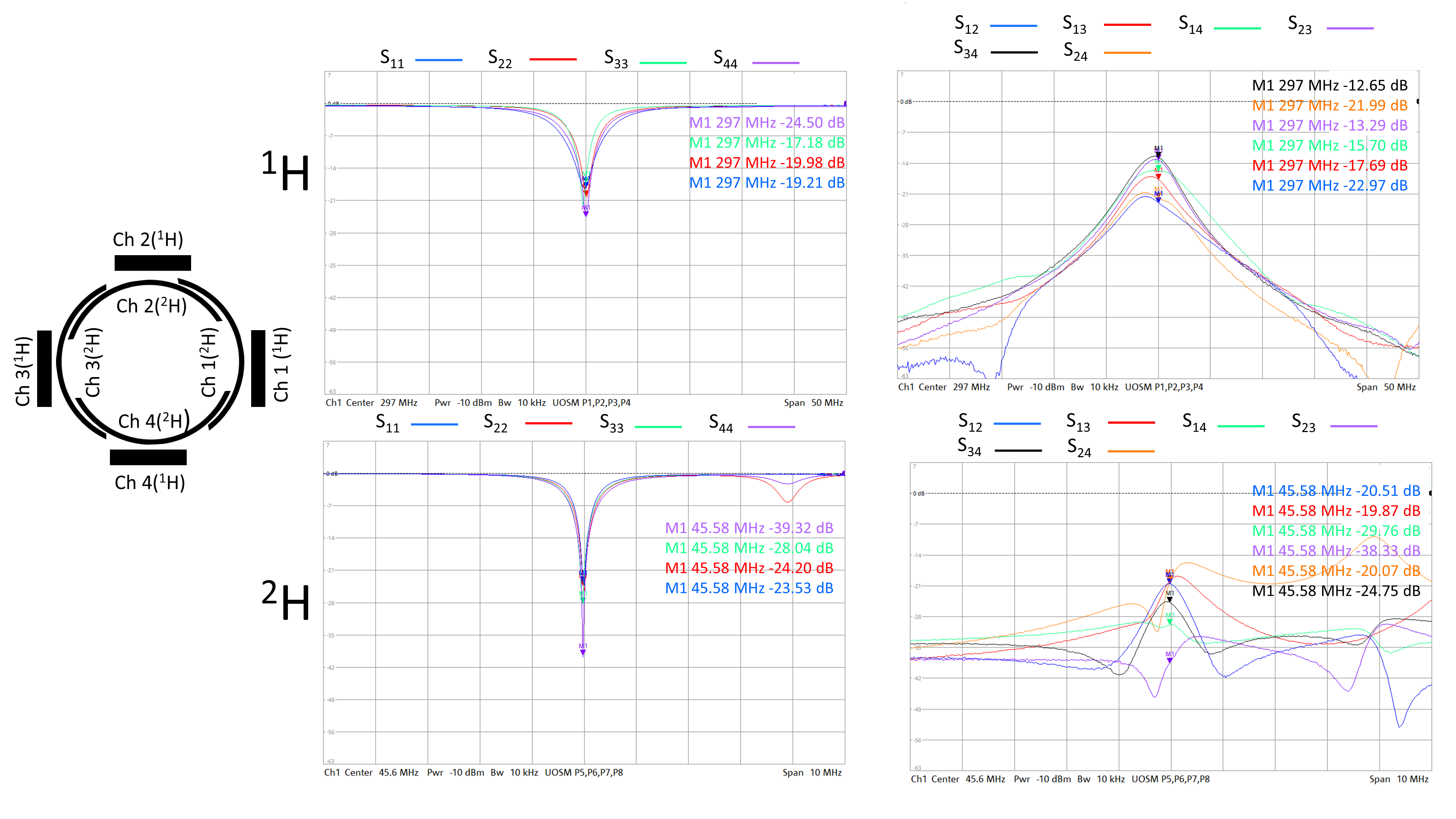Click the M1 297 MHz -21.99 dB orange readout
Screen dimensions: 1456x819
(x=1329, y=106)
